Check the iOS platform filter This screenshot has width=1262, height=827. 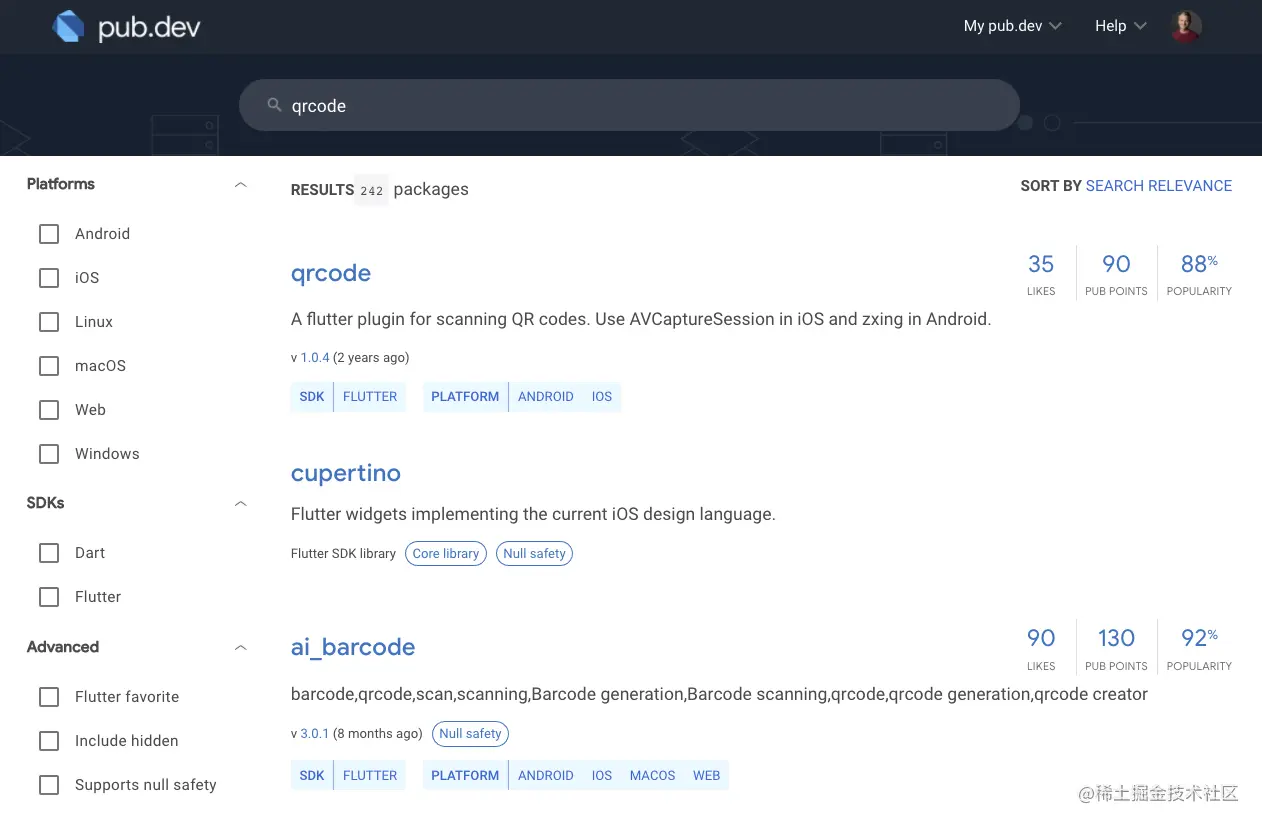pos(49,278)
